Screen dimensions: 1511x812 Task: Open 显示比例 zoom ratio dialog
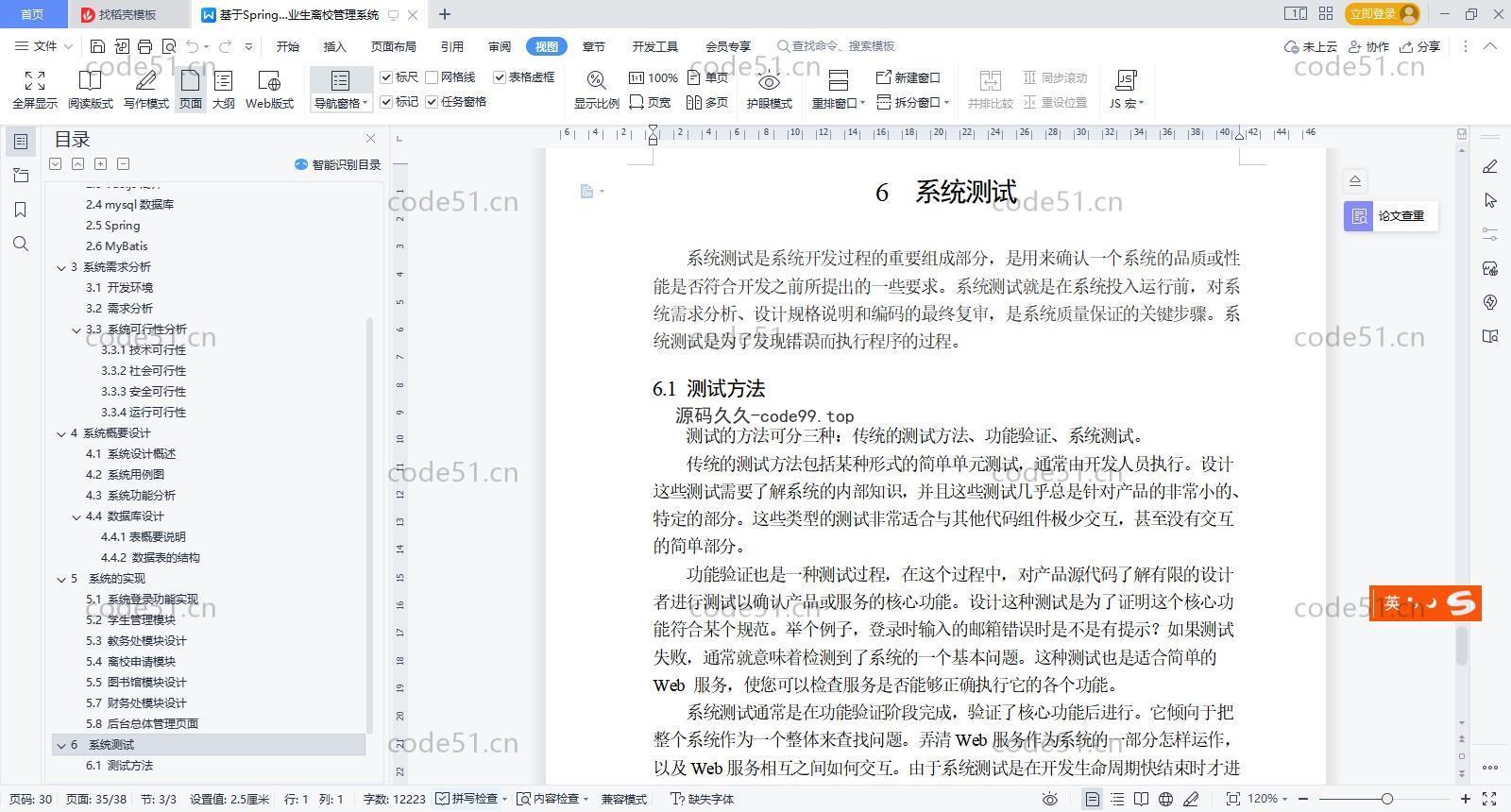tap(596, 91)
